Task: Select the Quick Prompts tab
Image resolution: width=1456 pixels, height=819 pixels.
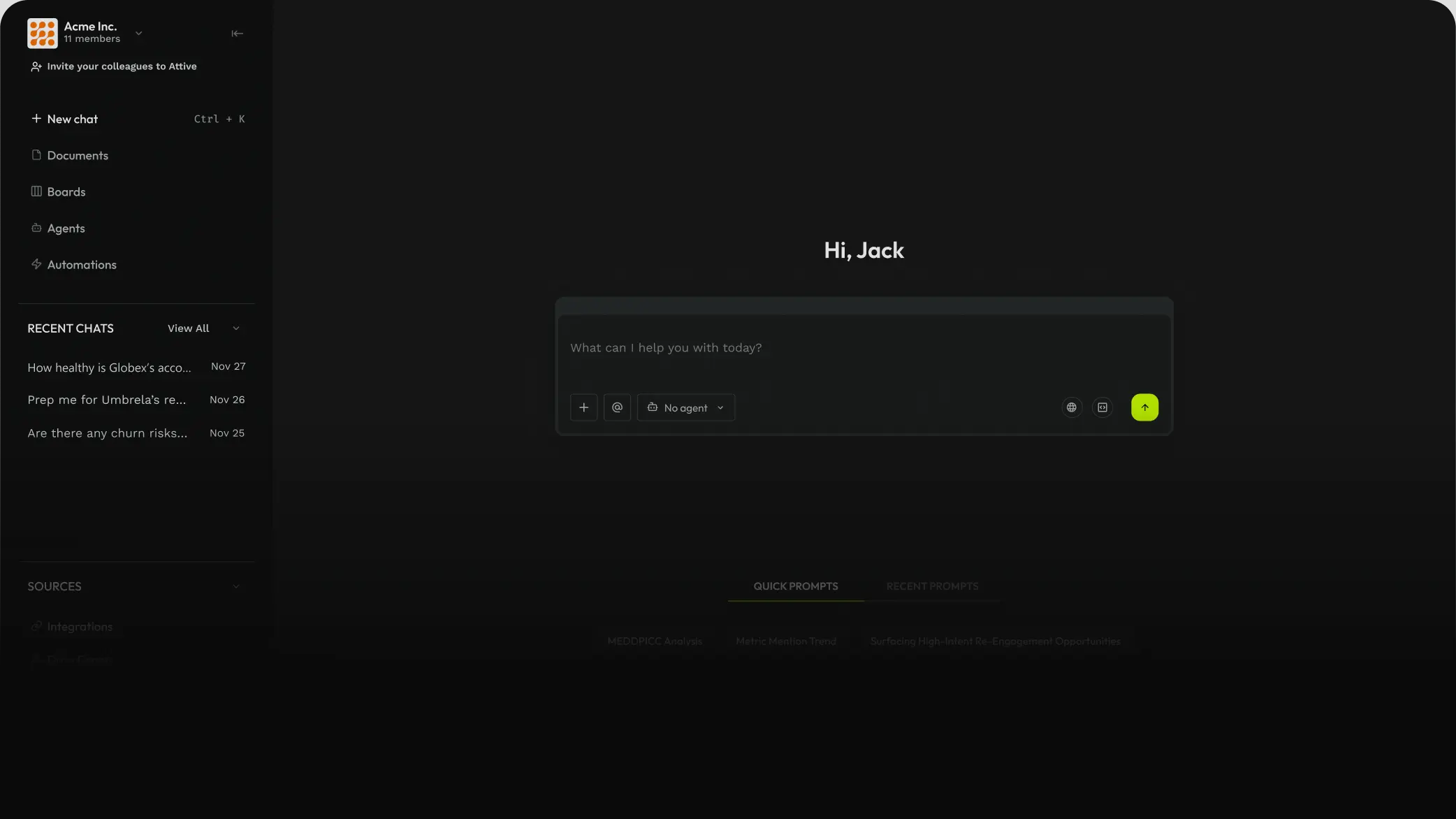Action: pyautogui.click(x=795, y=586)
